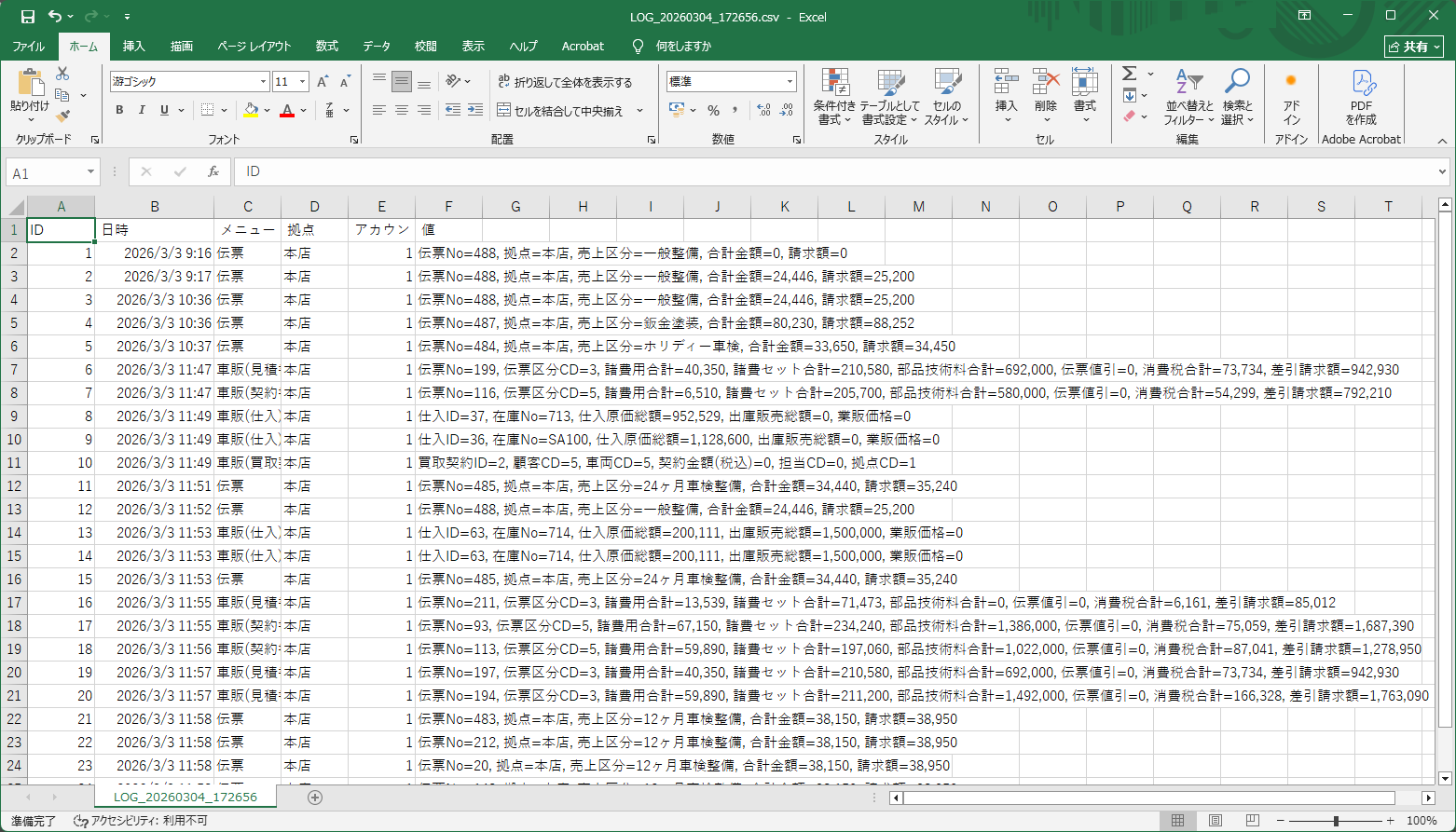Click the AutoSum sigma icon
1456x832 pixels.
tap(1130, 74)
